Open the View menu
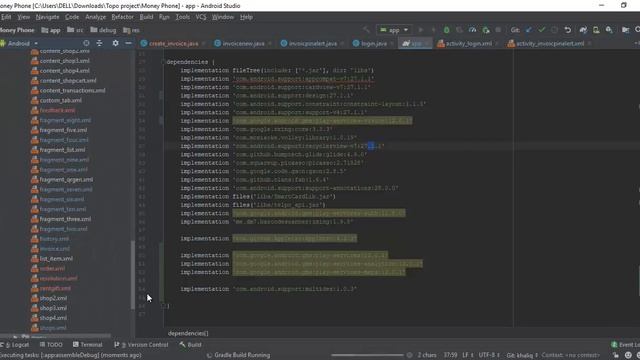 click(23, 17)
